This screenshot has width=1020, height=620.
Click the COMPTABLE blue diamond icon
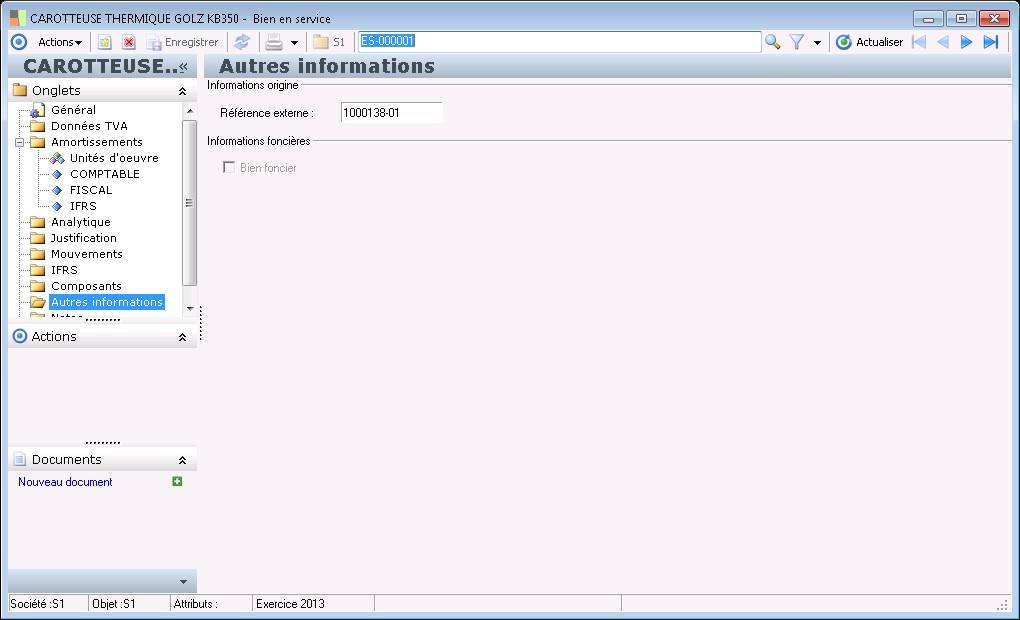[57, 174]
